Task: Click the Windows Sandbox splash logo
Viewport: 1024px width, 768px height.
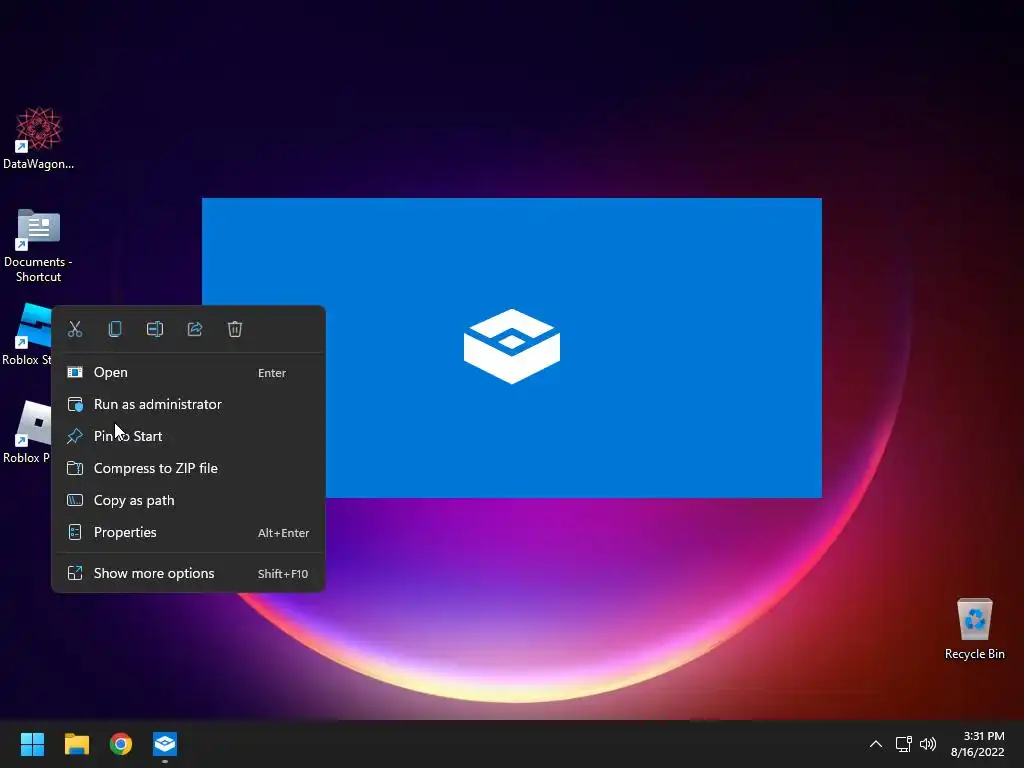Action: point(512,347)
